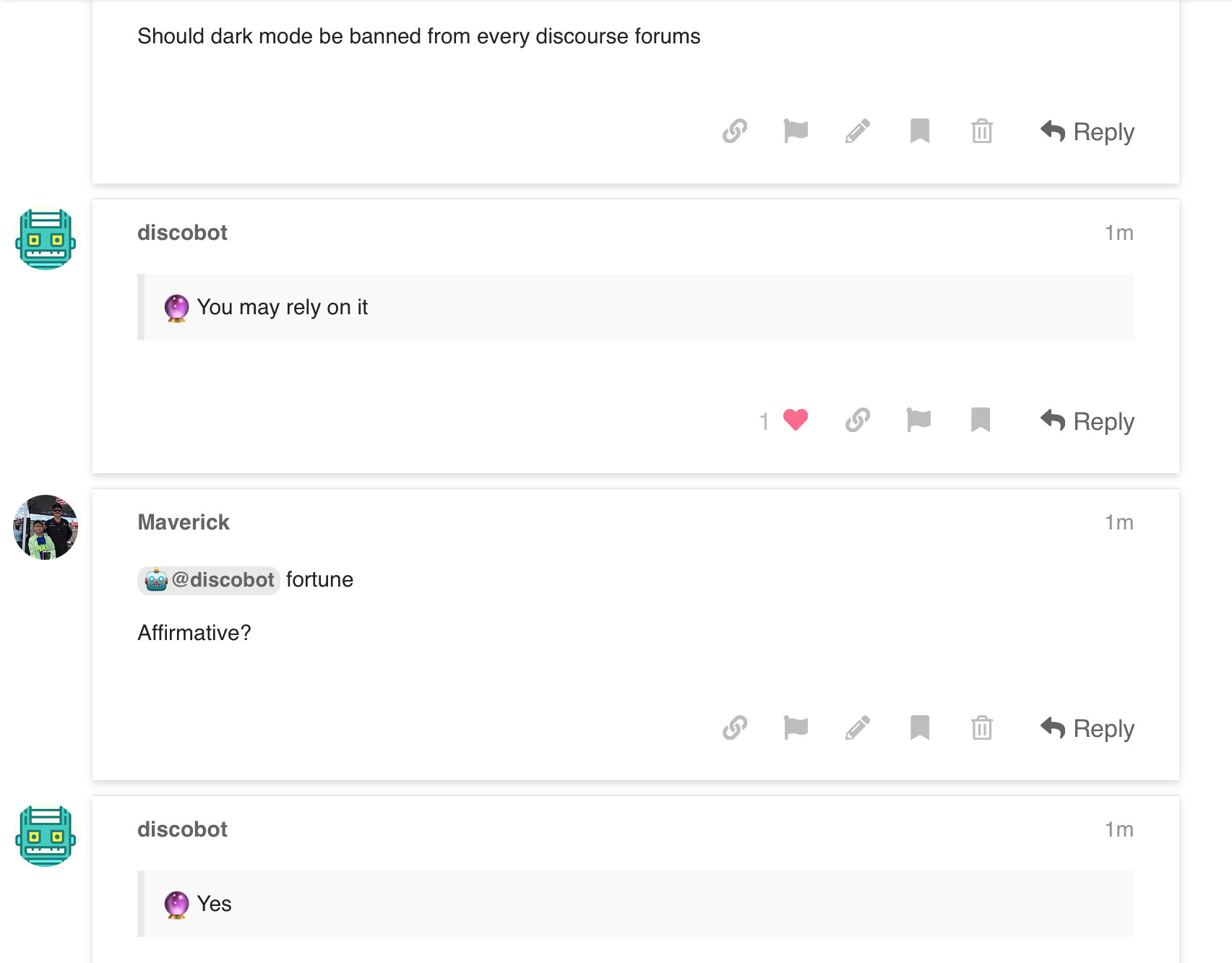Bookmark Maverick's "Affirmative?" post
Viewport: 1232px width, 963px height.
point(919,727)
